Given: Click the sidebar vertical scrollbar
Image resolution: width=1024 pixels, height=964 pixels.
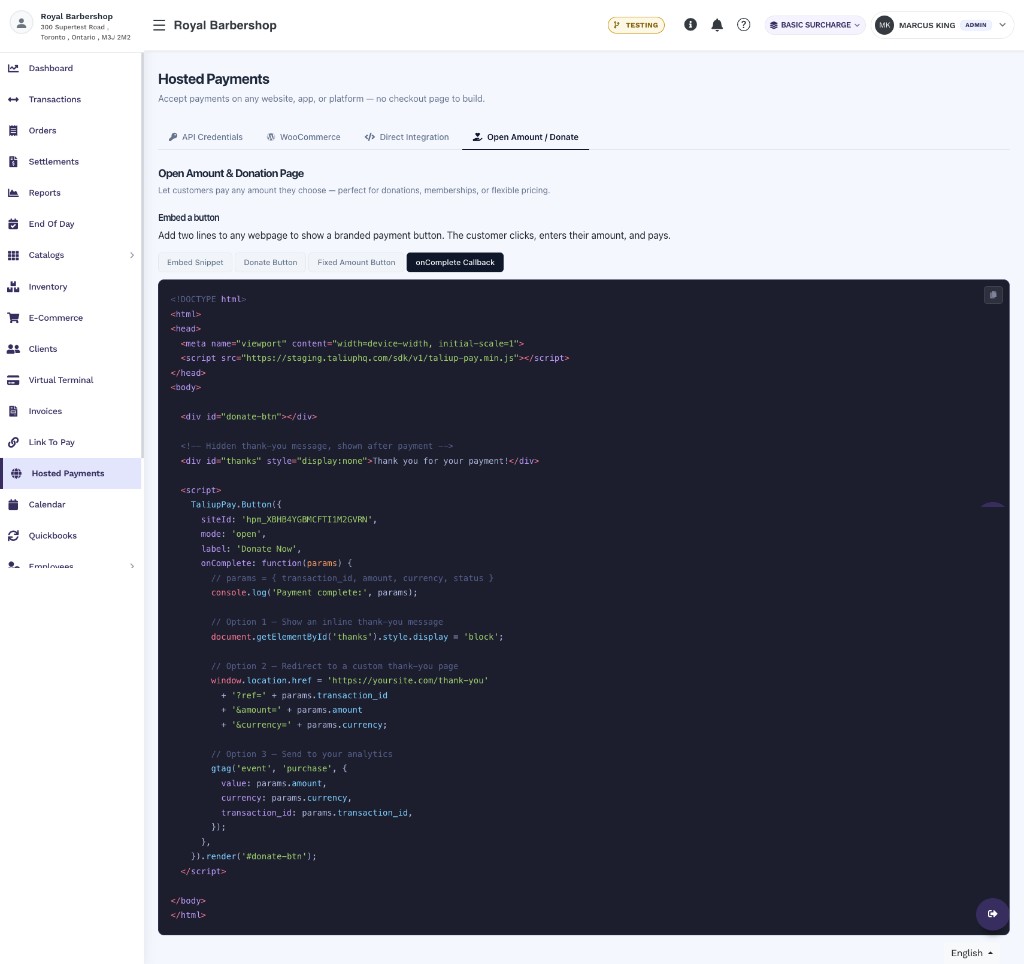Looking at the screenshot, I should pos(142,255).
